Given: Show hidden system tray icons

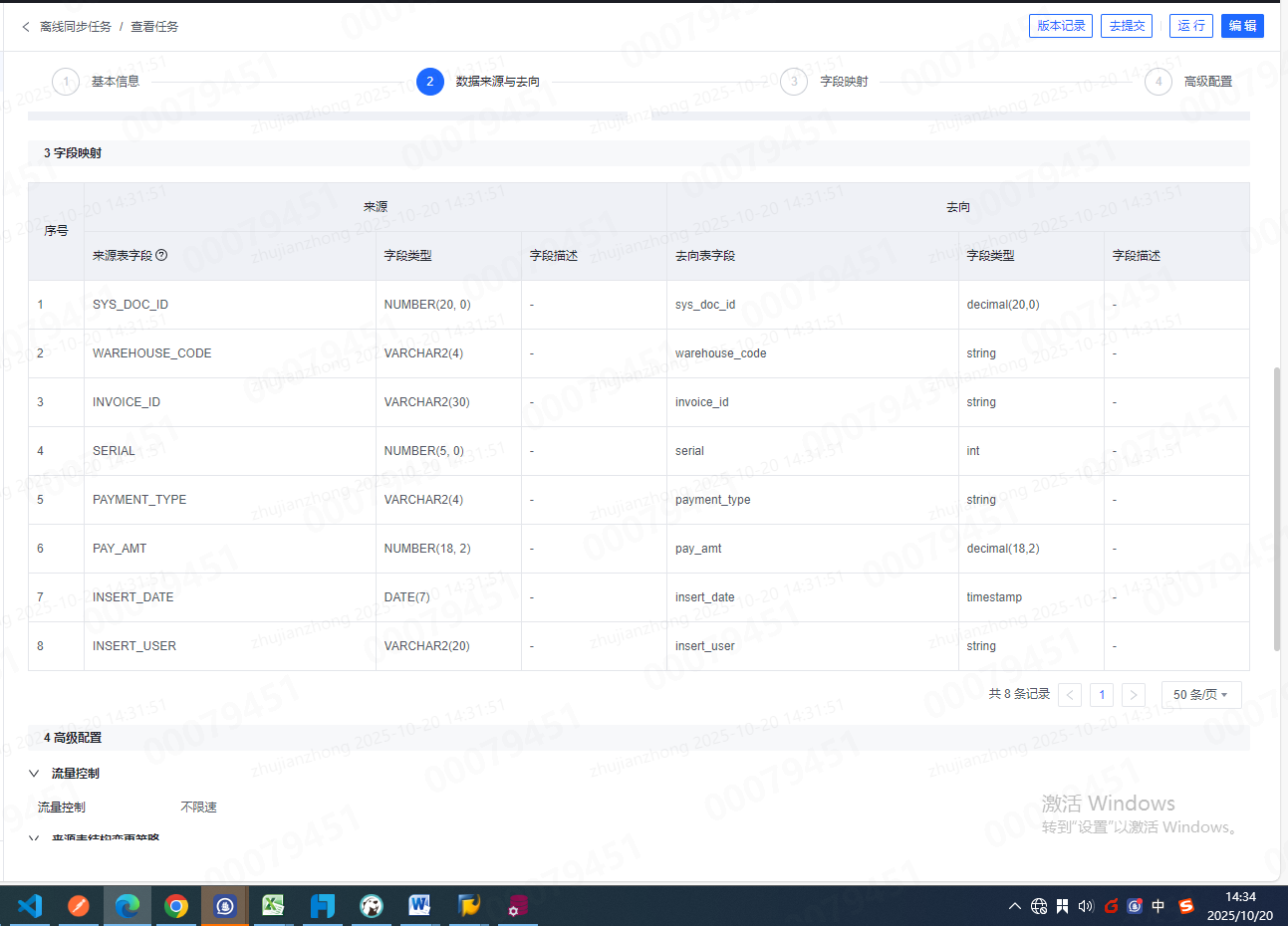Looking at the screenshot, I should (1014, 906).
